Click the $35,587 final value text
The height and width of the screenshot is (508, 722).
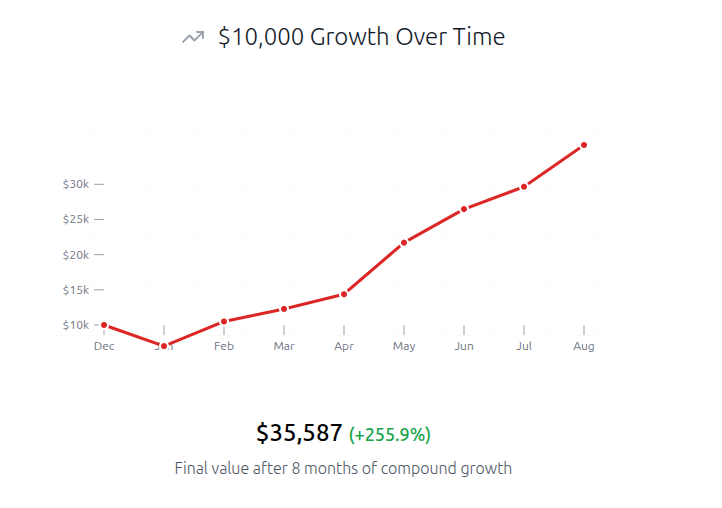click(x=299, y=433)
